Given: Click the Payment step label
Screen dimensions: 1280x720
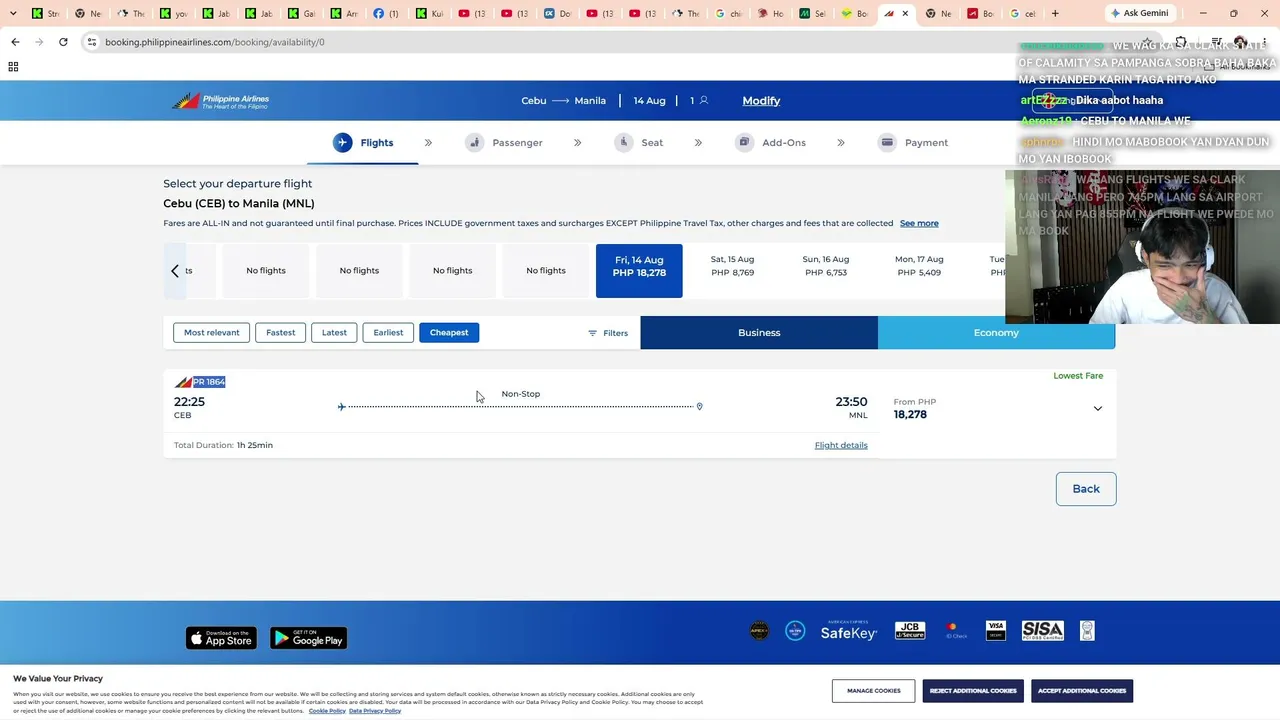Looking at the screenshot, I should tap(926, 143).
